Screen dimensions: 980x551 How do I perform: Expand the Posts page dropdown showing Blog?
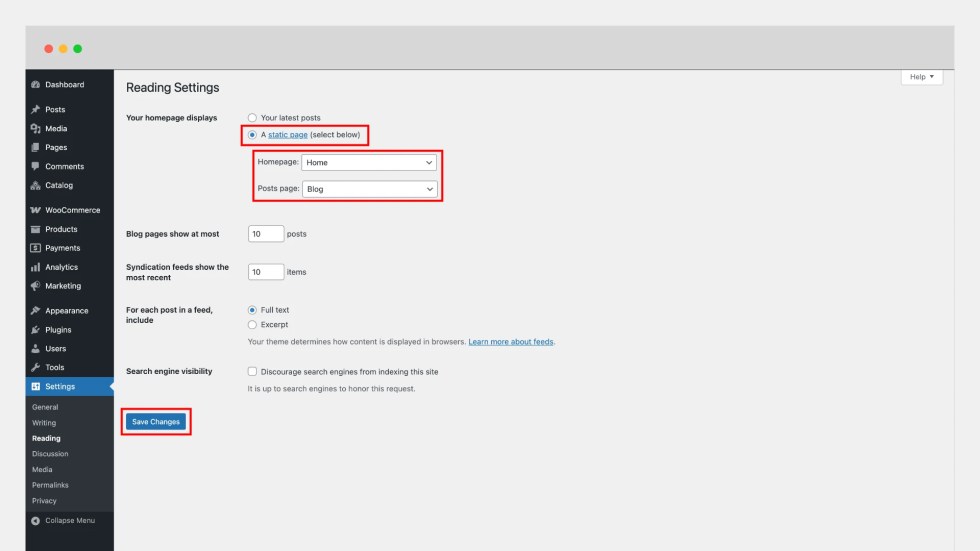click(369, 188)
